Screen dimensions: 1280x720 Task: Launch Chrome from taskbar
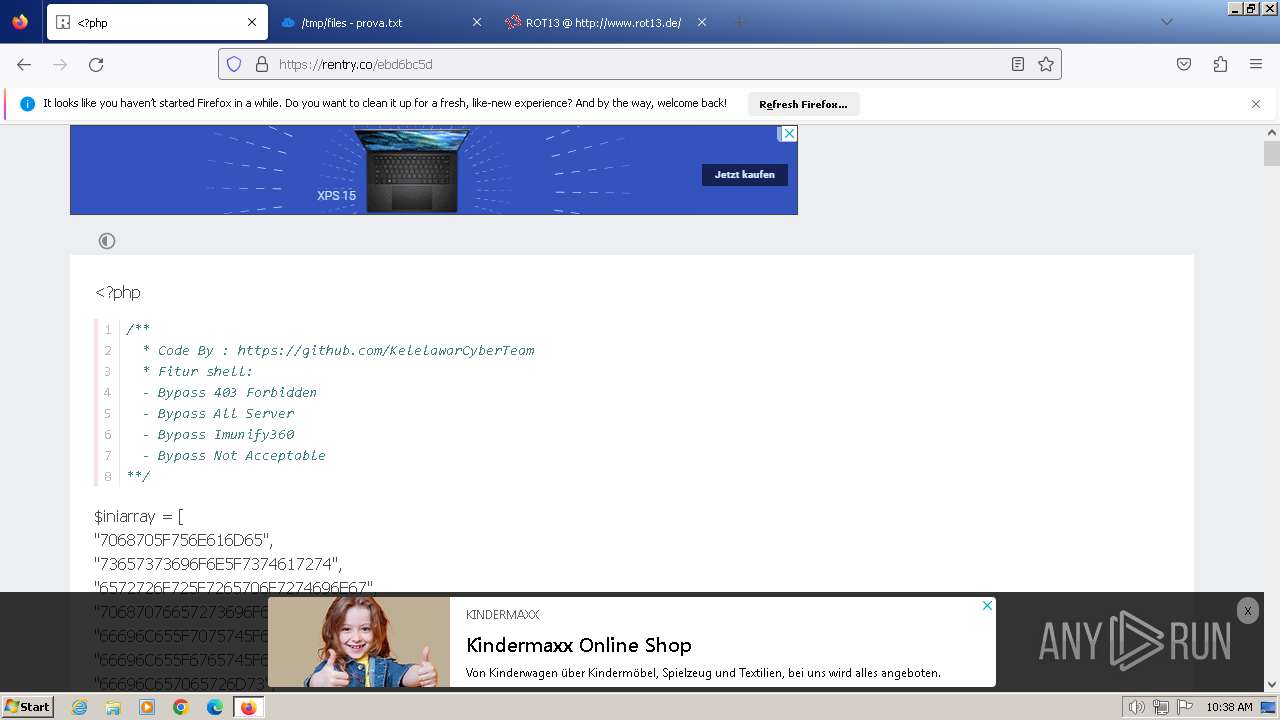coord(181,707)
